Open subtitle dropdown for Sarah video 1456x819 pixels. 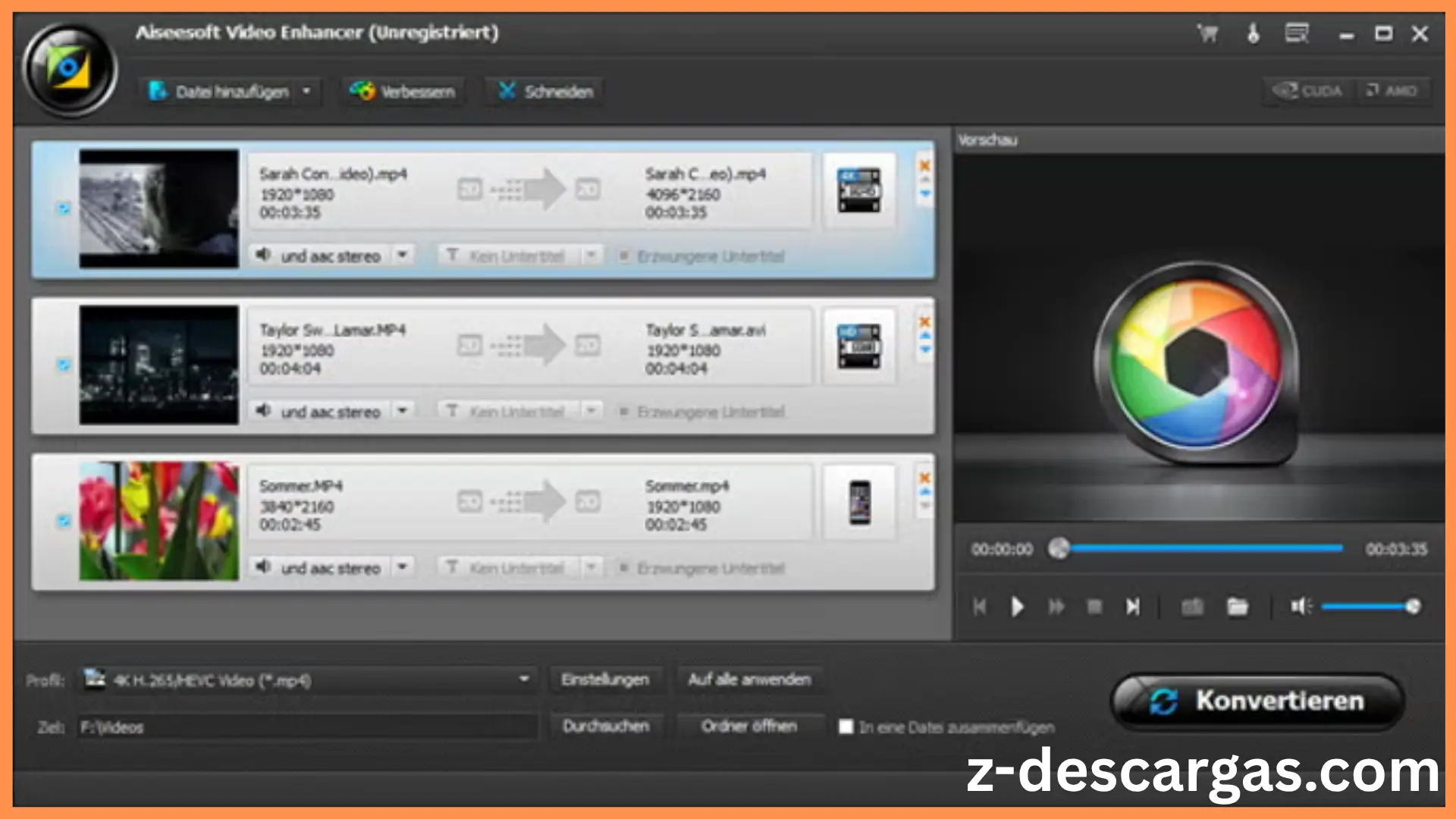click(590, 256)
